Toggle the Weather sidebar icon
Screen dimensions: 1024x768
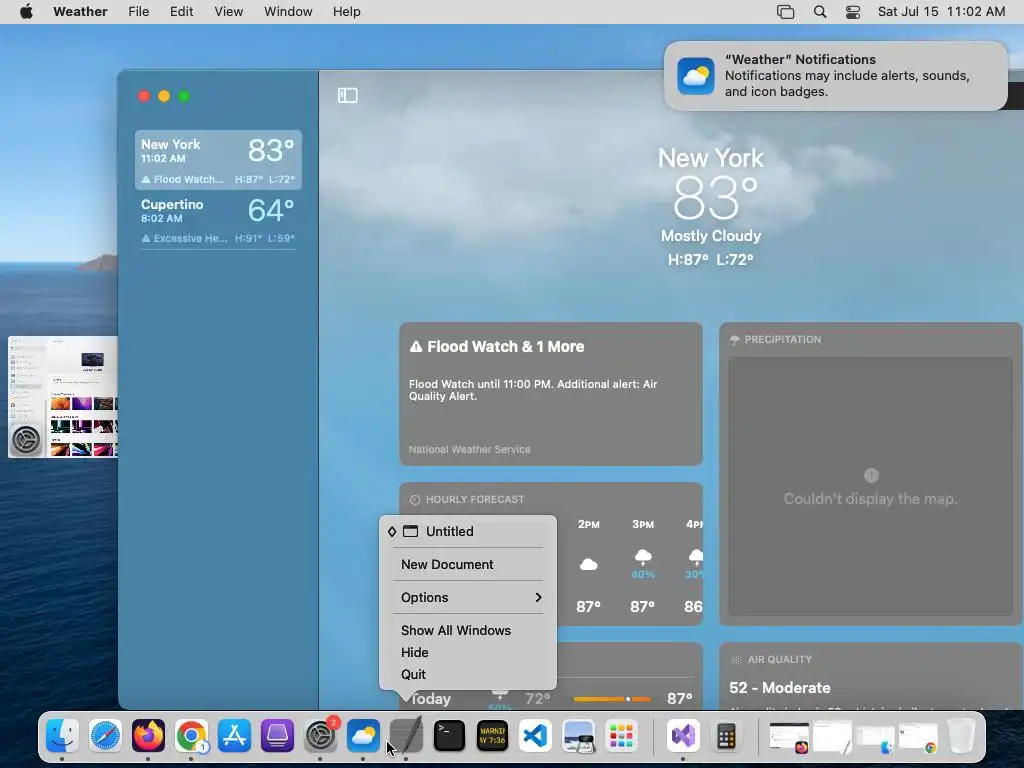(x=347, y=95)
